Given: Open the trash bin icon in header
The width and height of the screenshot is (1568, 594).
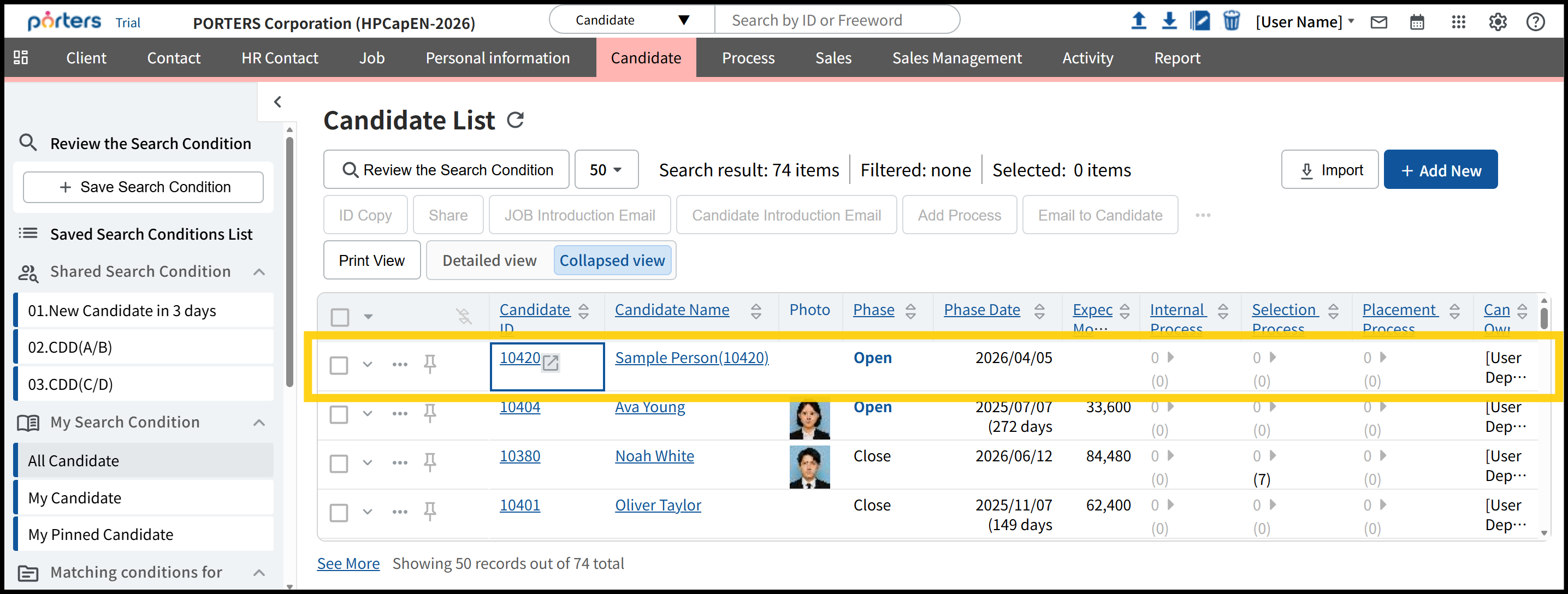Looking at the screenshot, I should pyautogui.click(x=1231, y=21).
